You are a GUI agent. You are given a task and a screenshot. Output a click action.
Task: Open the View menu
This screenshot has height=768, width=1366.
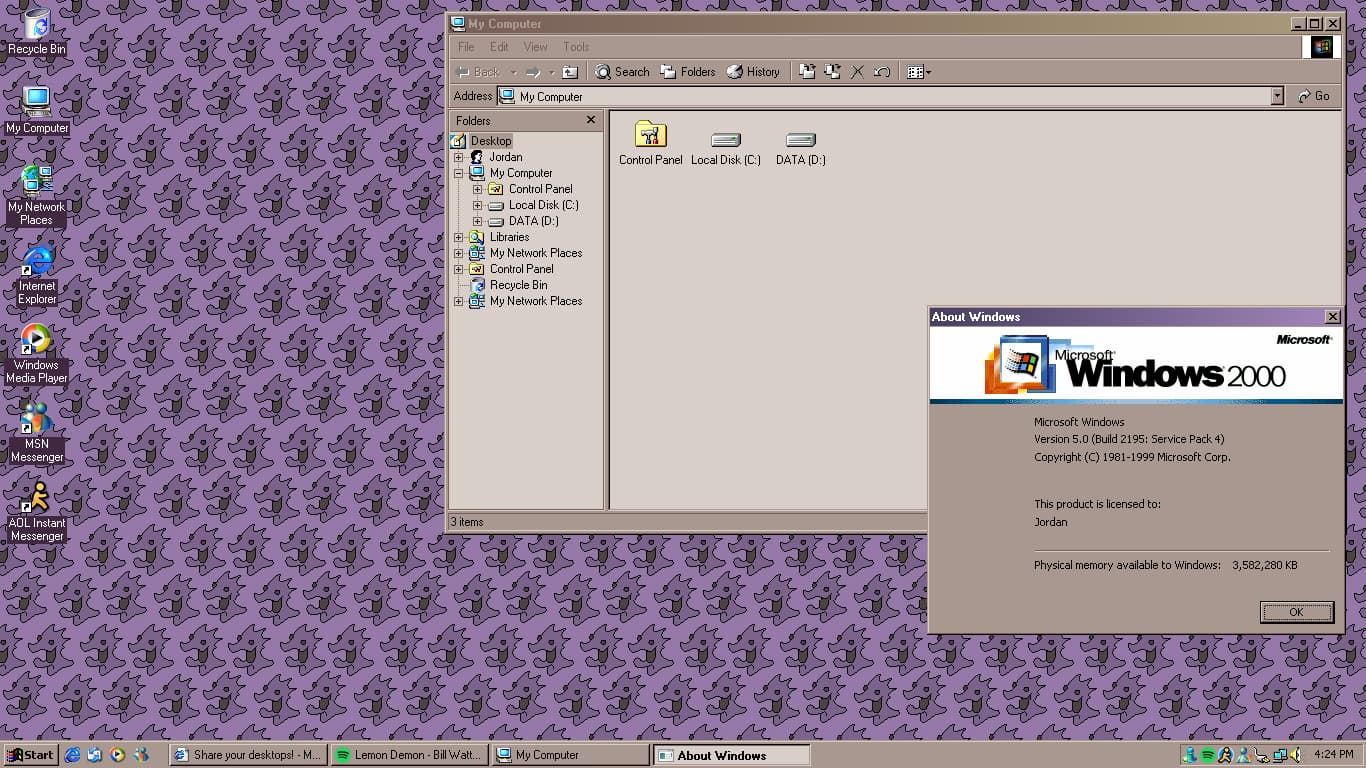pyautogui.click(x=535, y=47)
